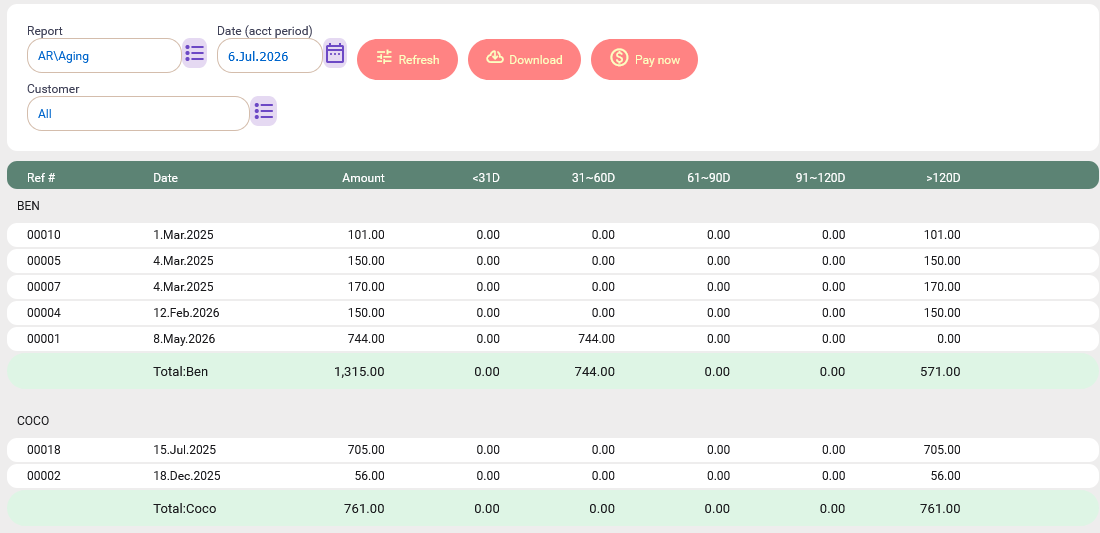This screenshot has height=533, width=1100.
Task: Click the Download button
Action: (x=525, y=60)
